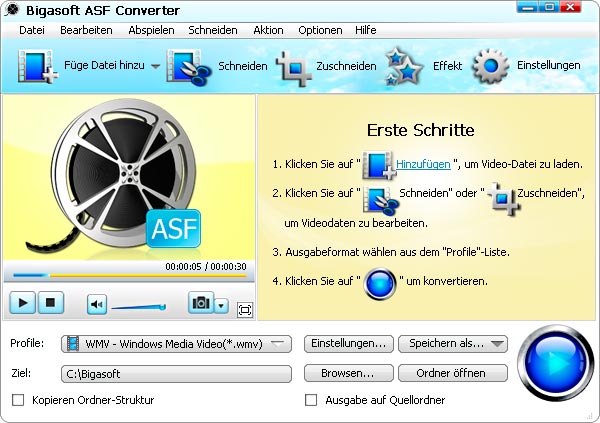Close the Bigasoft ASF Converter window
Viewport: 600px width, 423px height.
pyautogui.click(x=571, y=7)
